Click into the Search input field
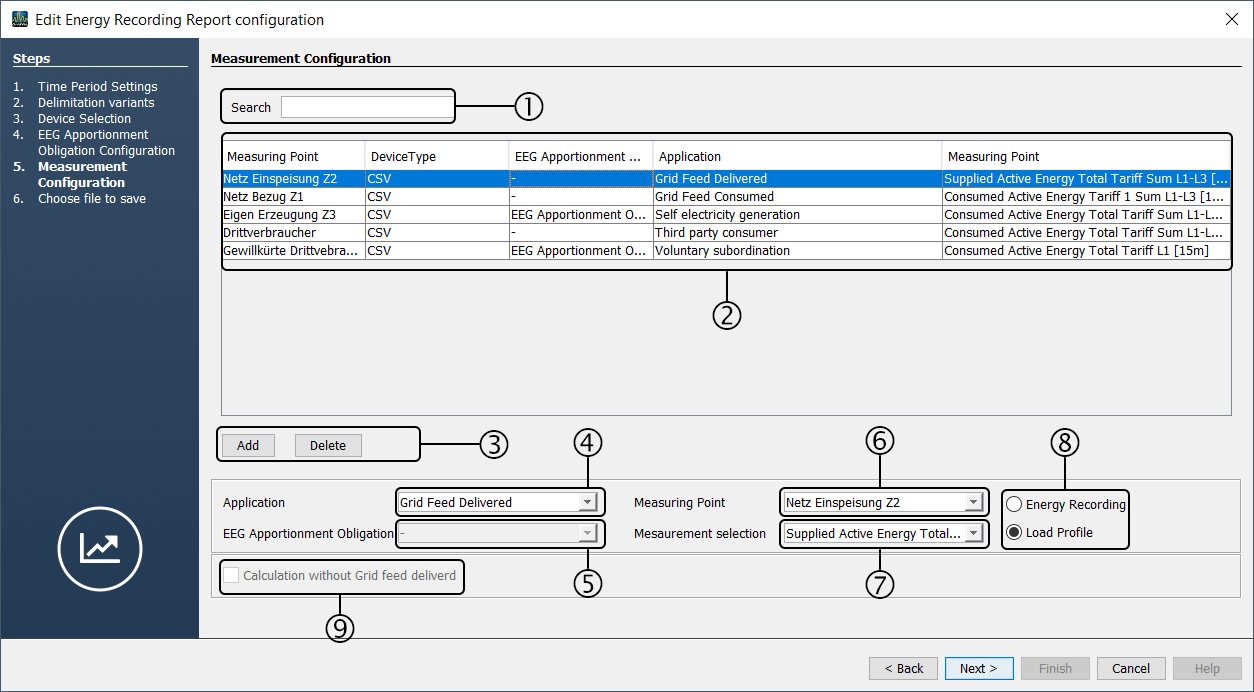The width and height of the screenshot is (1254, 692). [366, 107]
